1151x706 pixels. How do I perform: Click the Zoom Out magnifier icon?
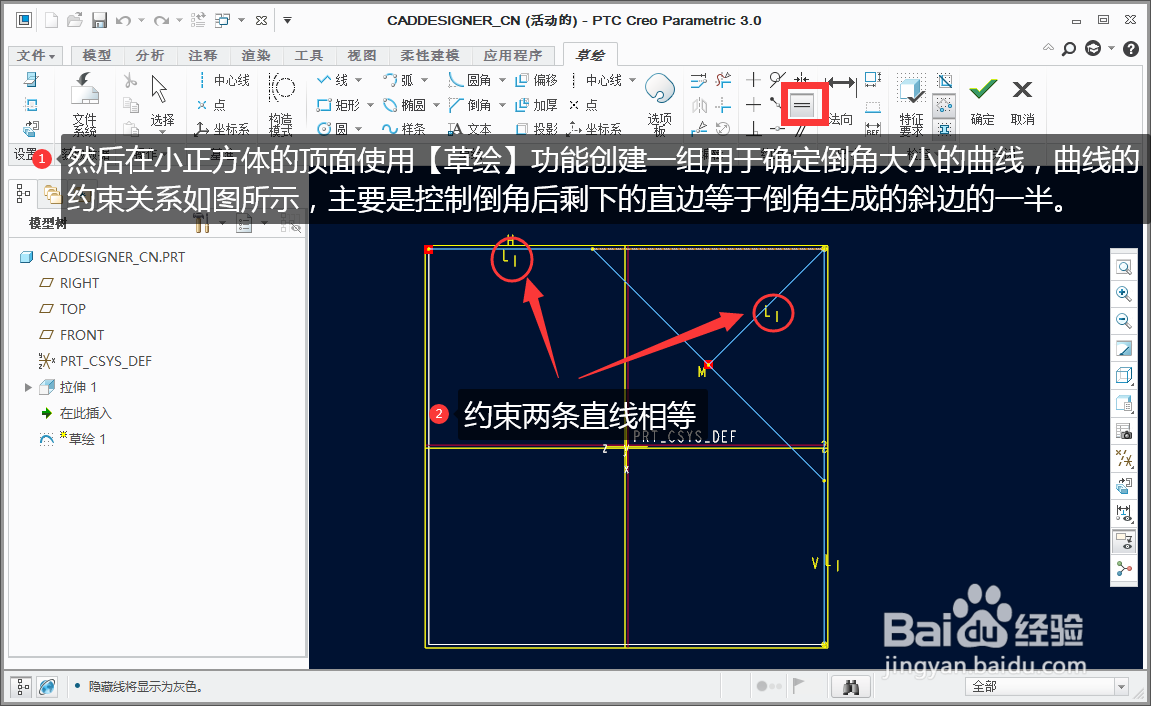[1124, 321]
